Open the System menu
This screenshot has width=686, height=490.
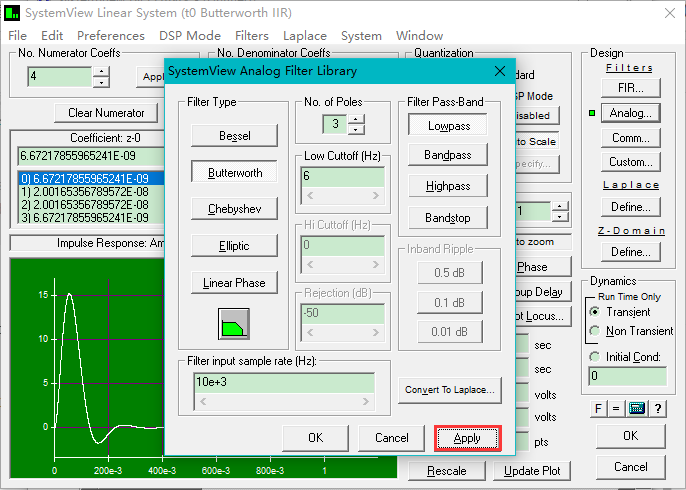point(361,35)
